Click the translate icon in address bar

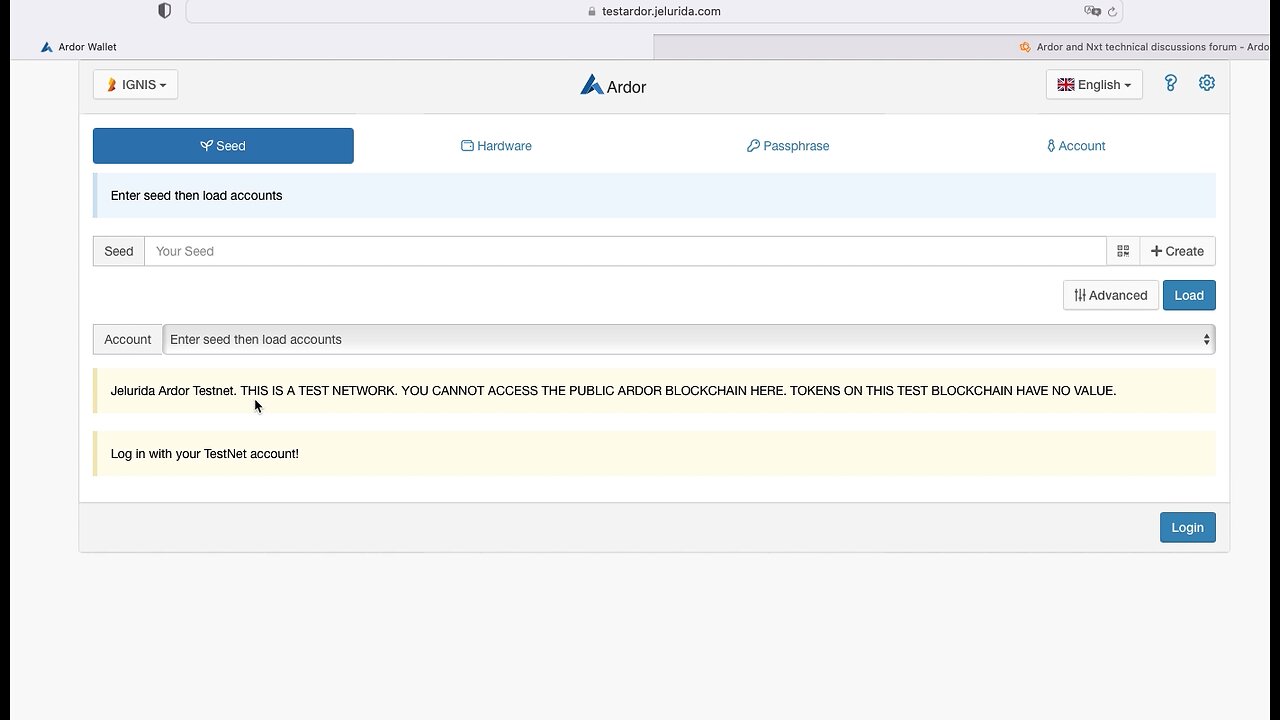(x=1092, y=11)
